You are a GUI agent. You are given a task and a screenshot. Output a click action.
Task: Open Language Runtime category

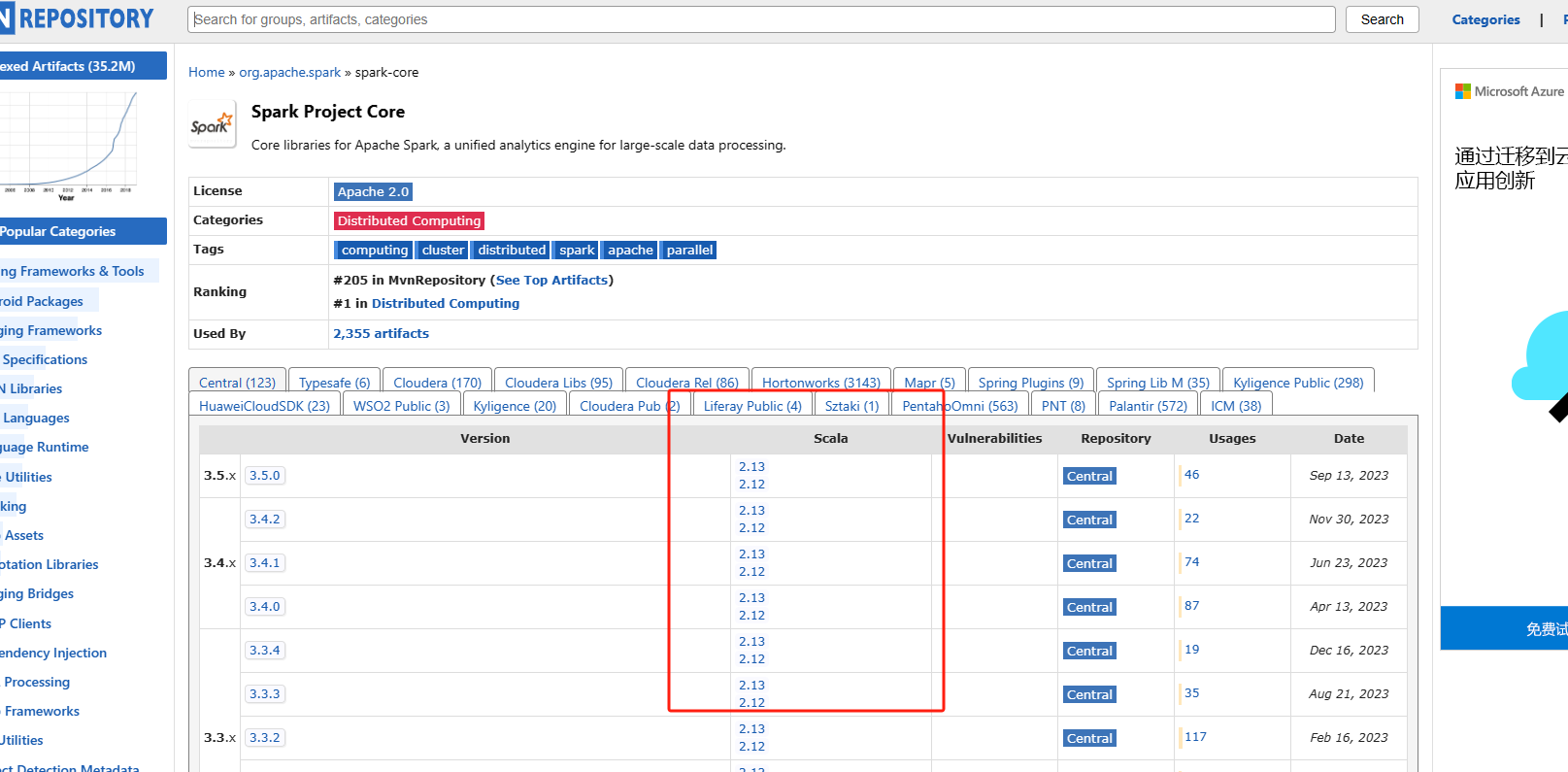pos(44,448)
